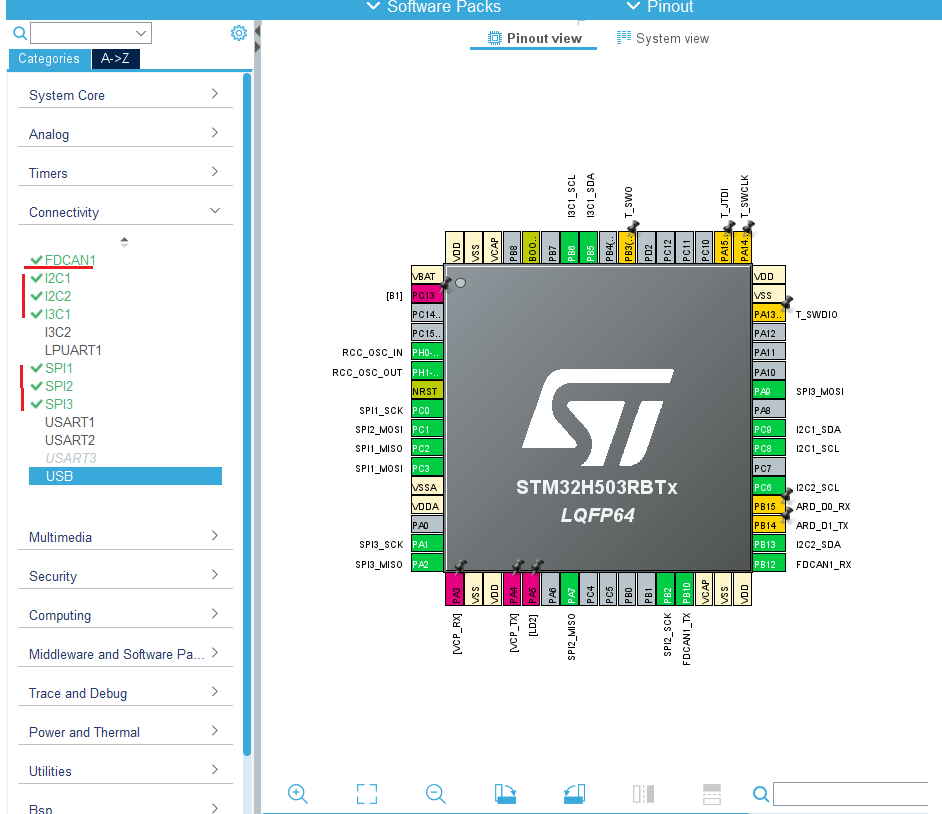The image size is (942, 814).
Task: Click the rotate counterclockwise chip icon
Action: click(574, 794)
